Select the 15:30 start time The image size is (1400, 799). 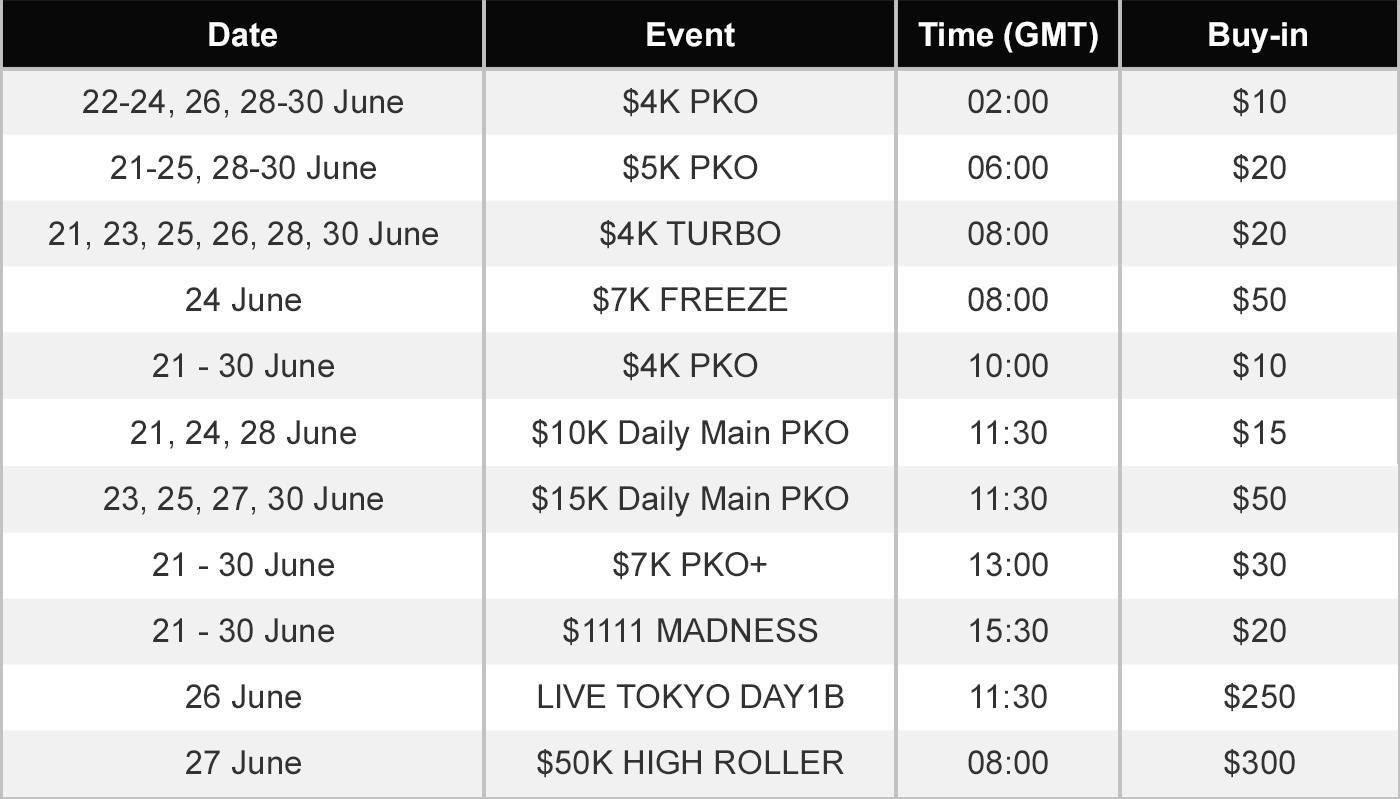click(1008, 631)
